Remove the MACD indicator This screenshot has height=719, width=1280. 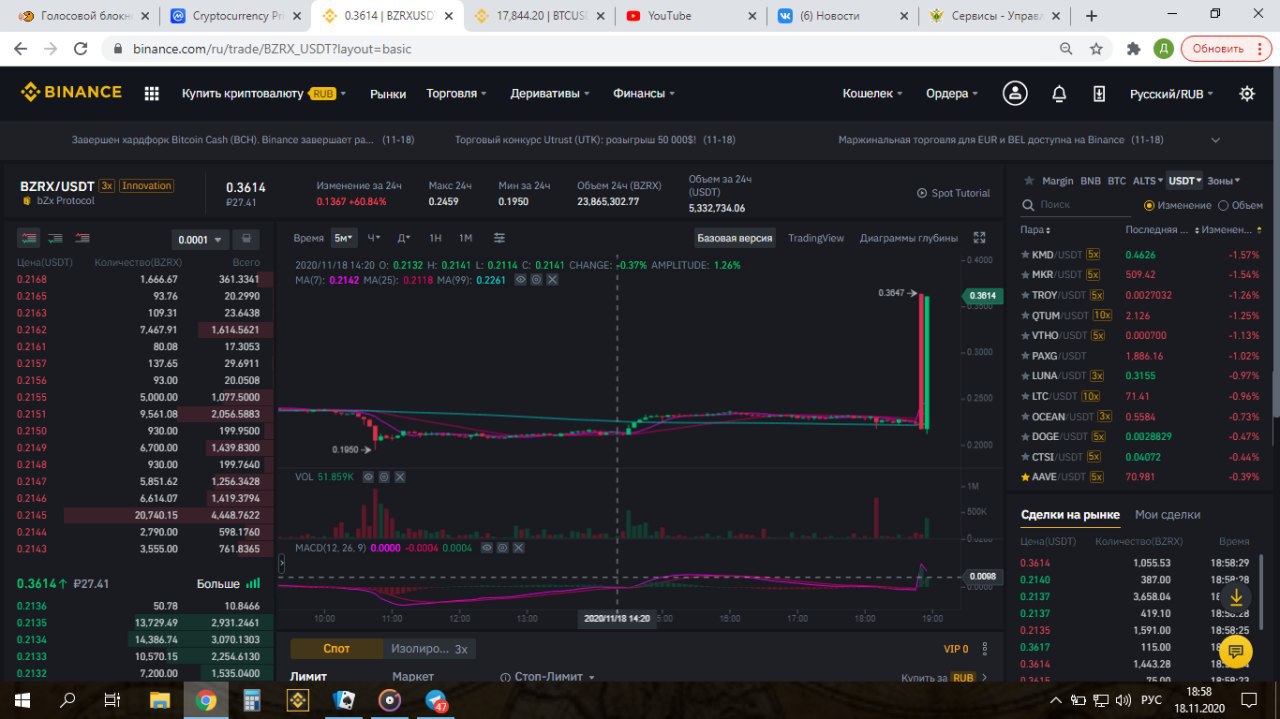pyautogui.click(x=519, y=548)
